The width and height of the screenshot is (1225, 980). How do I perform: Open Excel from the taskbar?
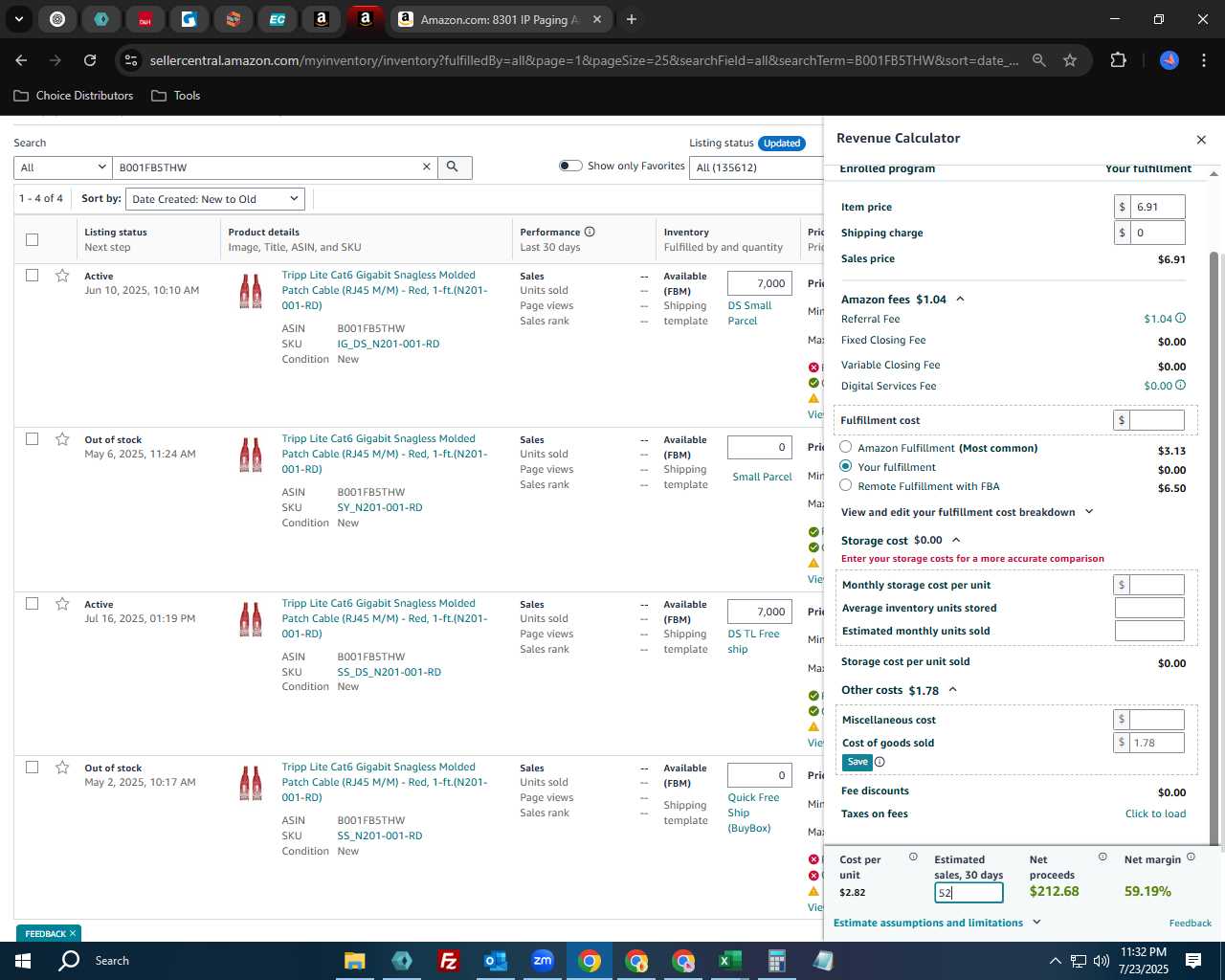[x=729, y=961]
